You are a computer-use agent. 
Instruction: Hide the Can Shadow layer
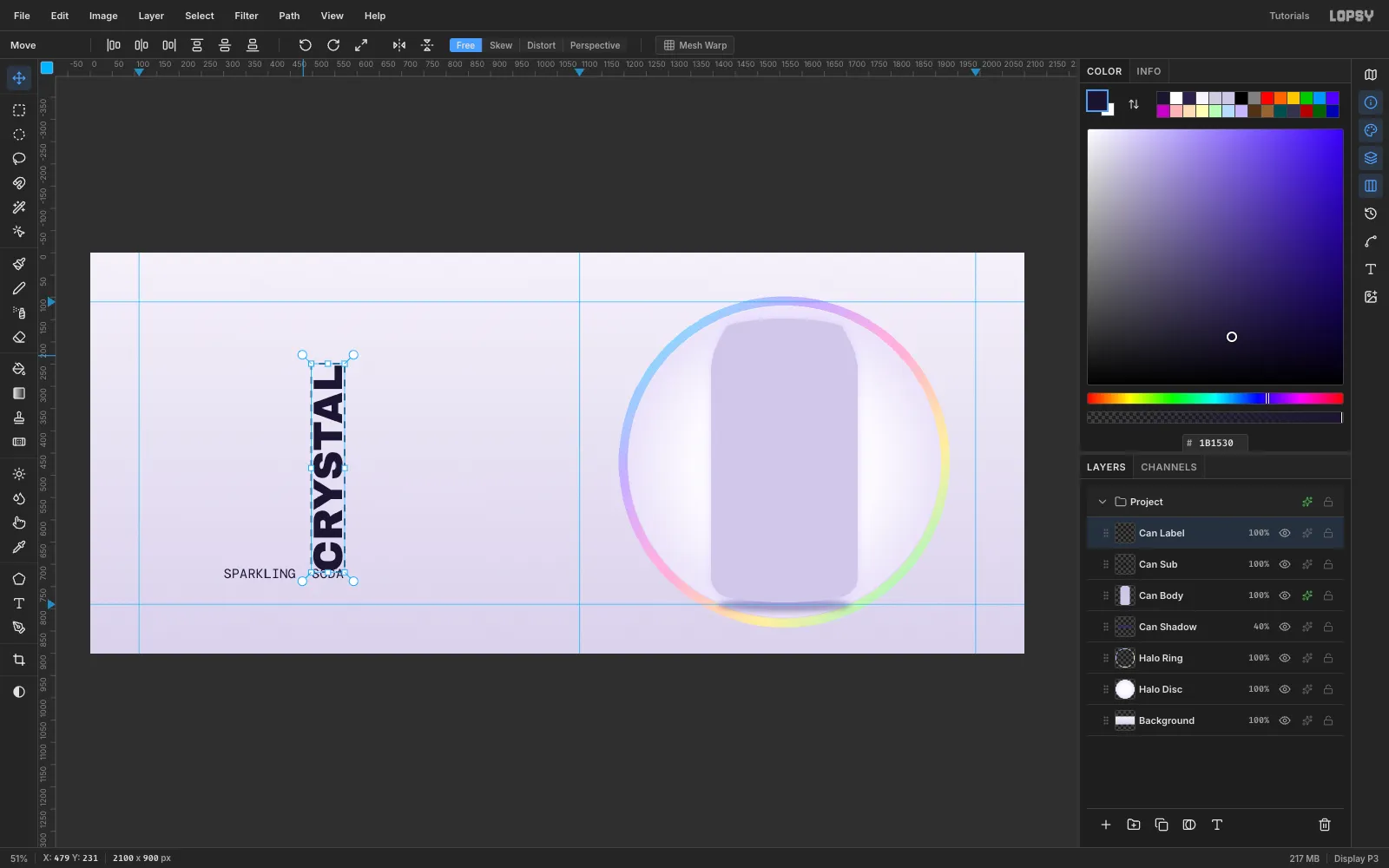pyautogui.click(x=1285, y=627)
